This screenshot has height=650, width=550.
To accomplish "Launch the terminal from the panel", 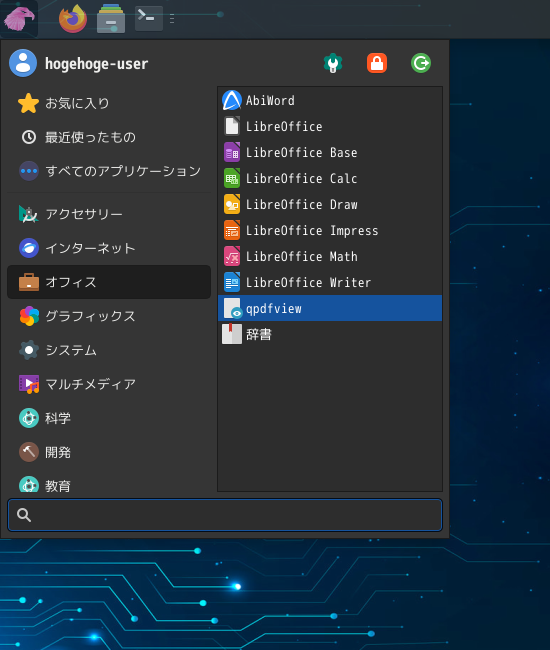I will pyautogui.click(x=149, y=18).
